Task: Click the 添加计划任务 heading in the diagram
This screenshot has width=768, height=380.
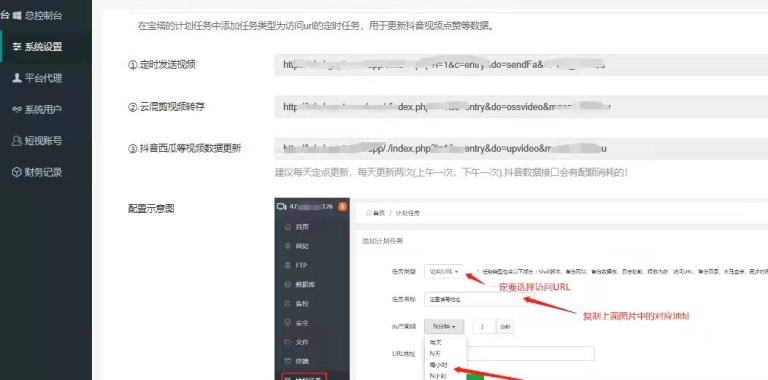Action: coord(383,241)
